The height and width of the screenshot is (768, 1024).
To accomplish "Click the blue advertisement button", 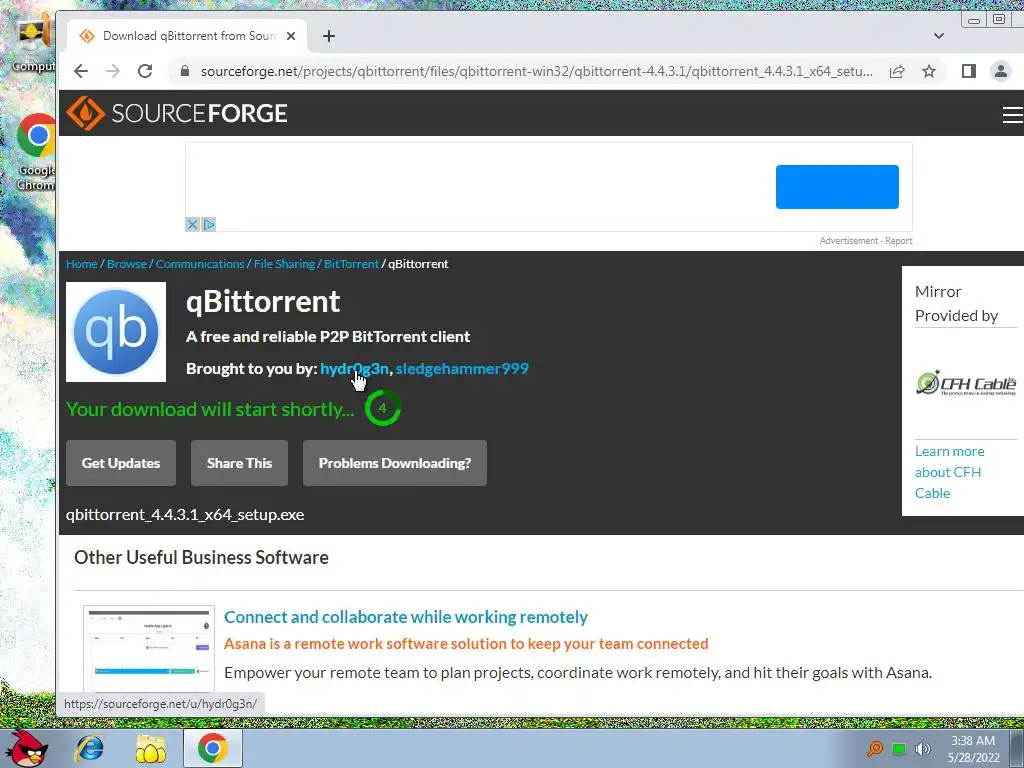I will (x=837, y=187).
